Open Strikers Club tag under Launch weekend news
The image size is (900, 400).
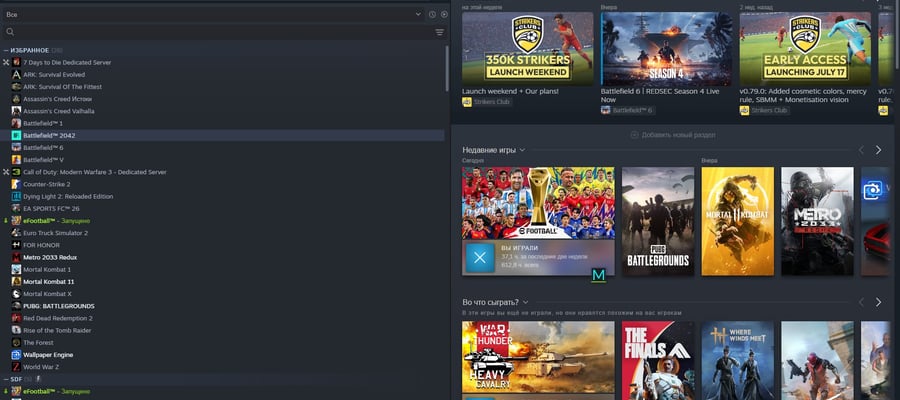tap(487, 102)
